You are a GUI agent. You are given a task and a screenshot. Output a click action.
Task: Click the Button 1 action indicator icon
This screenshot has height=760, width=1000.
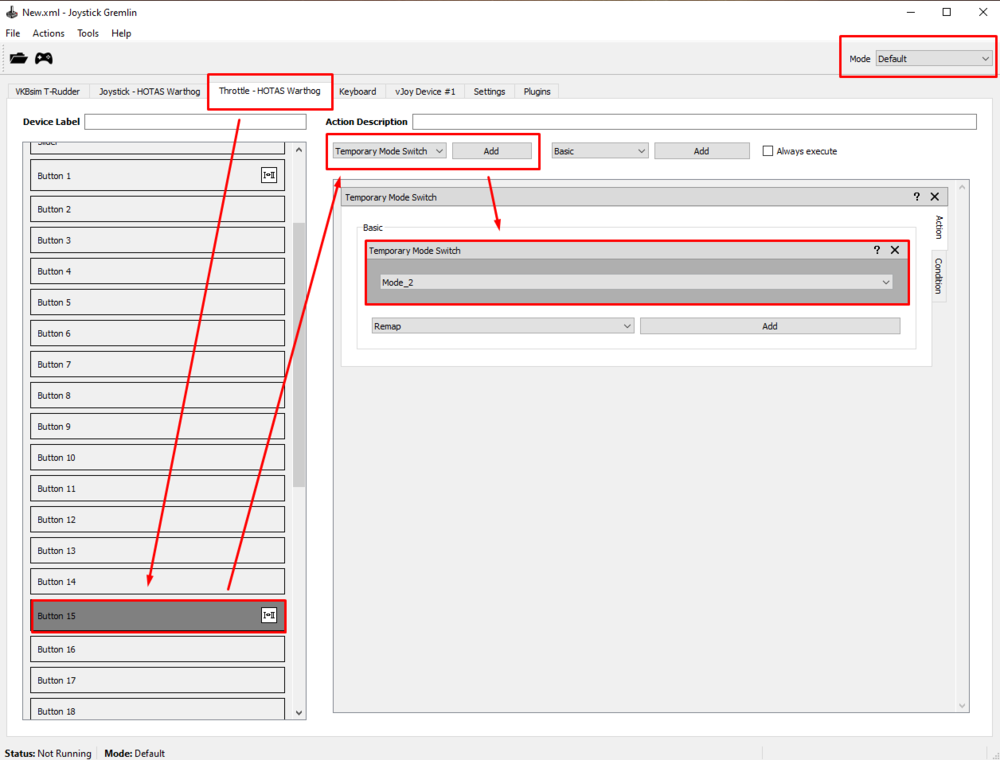pos(269,175)
